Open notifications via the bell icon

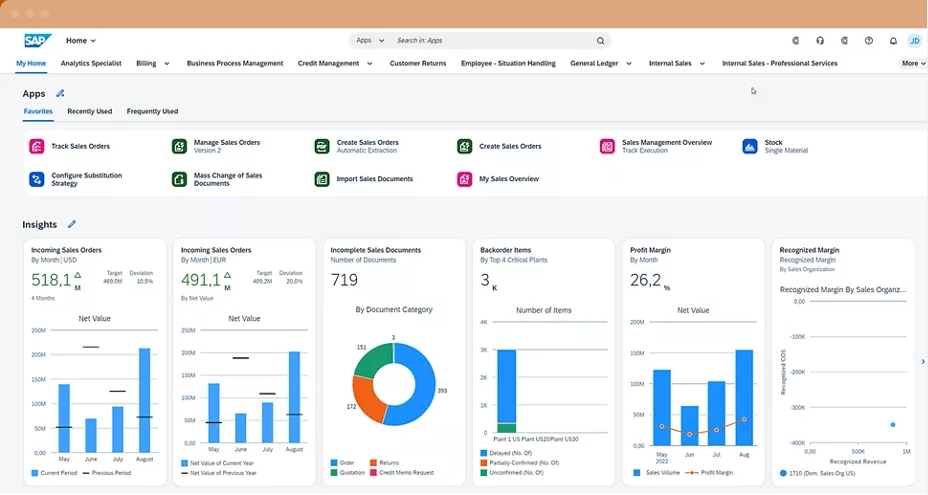[892, 41]
